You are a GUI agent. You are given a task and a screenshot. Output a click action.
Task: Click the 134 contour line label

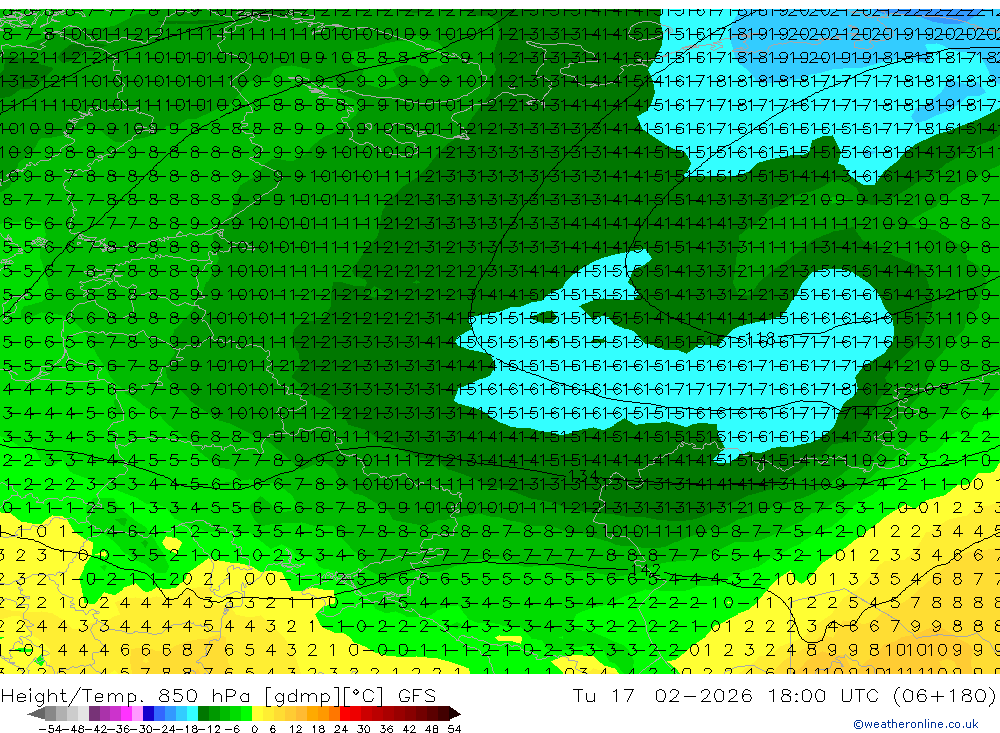pyautogui.click(x=582, y=475)
